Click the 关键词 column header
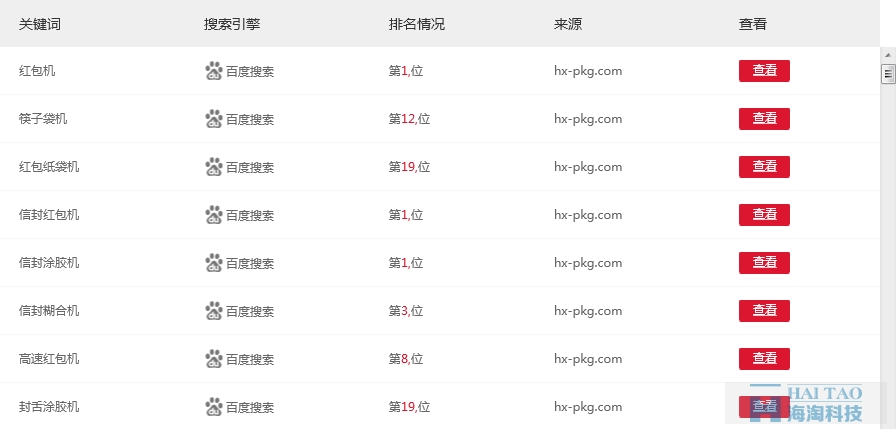Image resolution: width=896 pixels, height=429 pixels. pyautogui.click(x=40, y=24)
